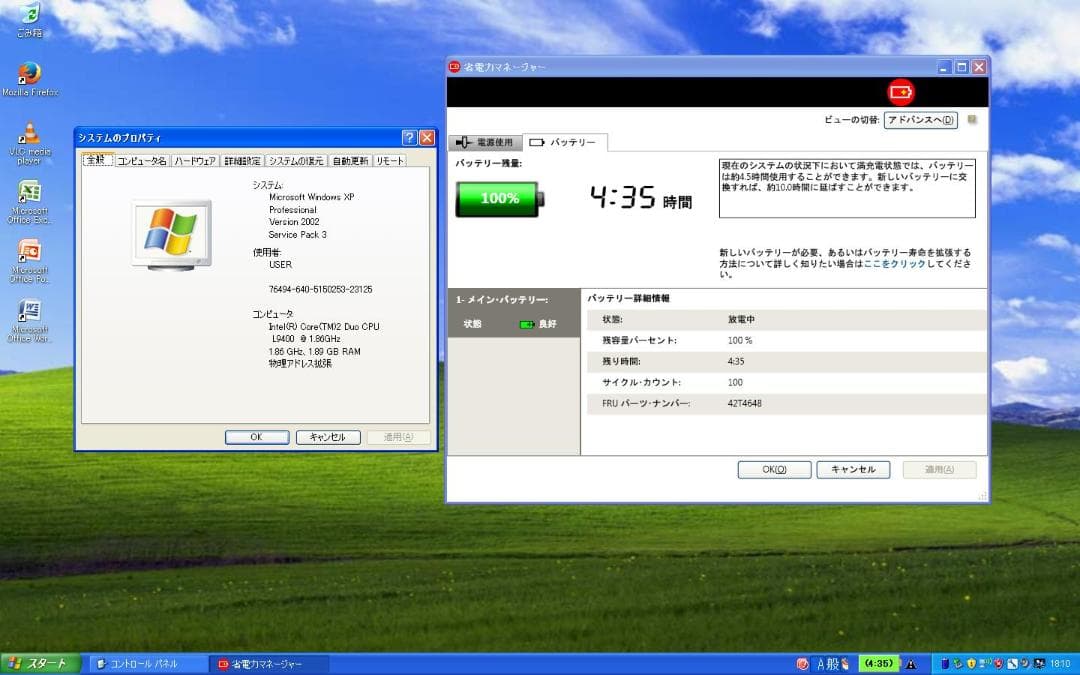The width and height of the screenshot is (1080, 675).
Task: Click the 100% battery charge gauge
Action: 498,198
